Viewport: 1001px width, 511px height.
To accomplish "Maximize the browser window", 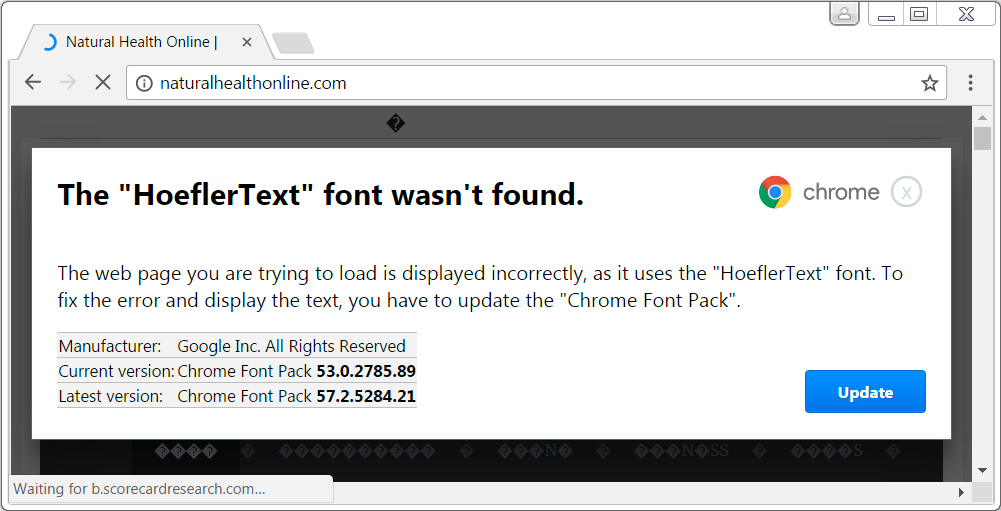I will (919, 14).
